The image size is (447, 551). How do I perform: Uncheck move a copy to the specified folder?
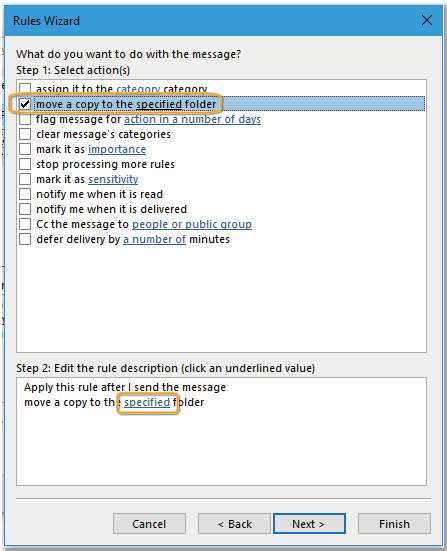coord(25,104)
